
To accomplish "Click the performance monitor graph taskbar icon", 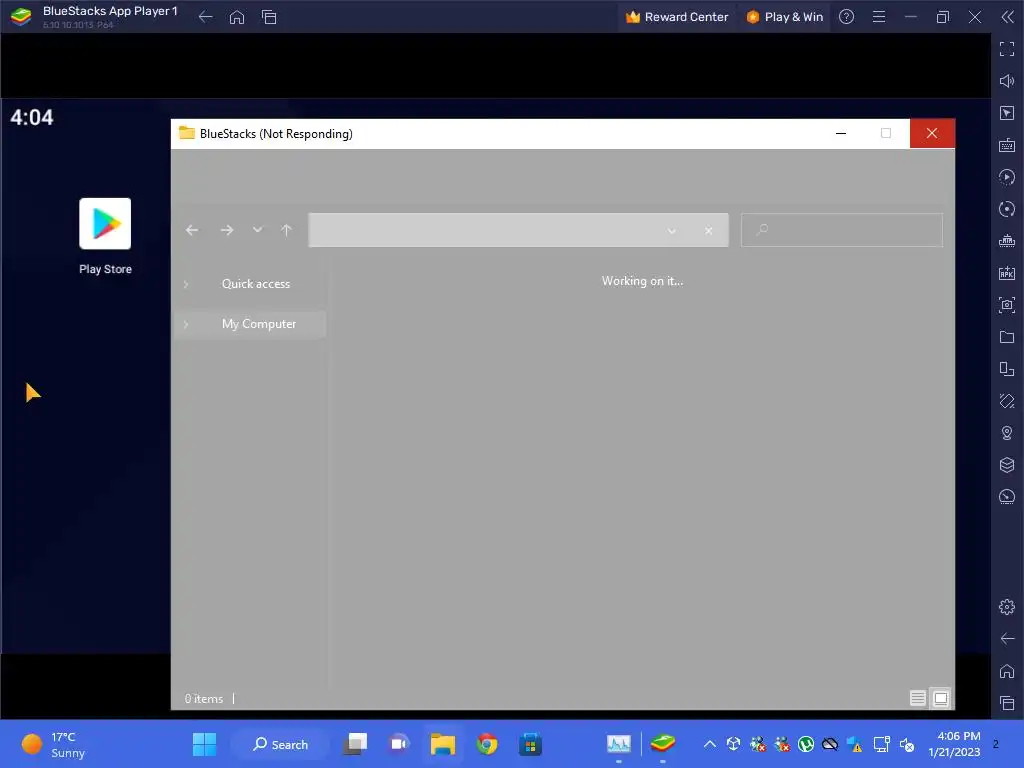I will (618, 744).
